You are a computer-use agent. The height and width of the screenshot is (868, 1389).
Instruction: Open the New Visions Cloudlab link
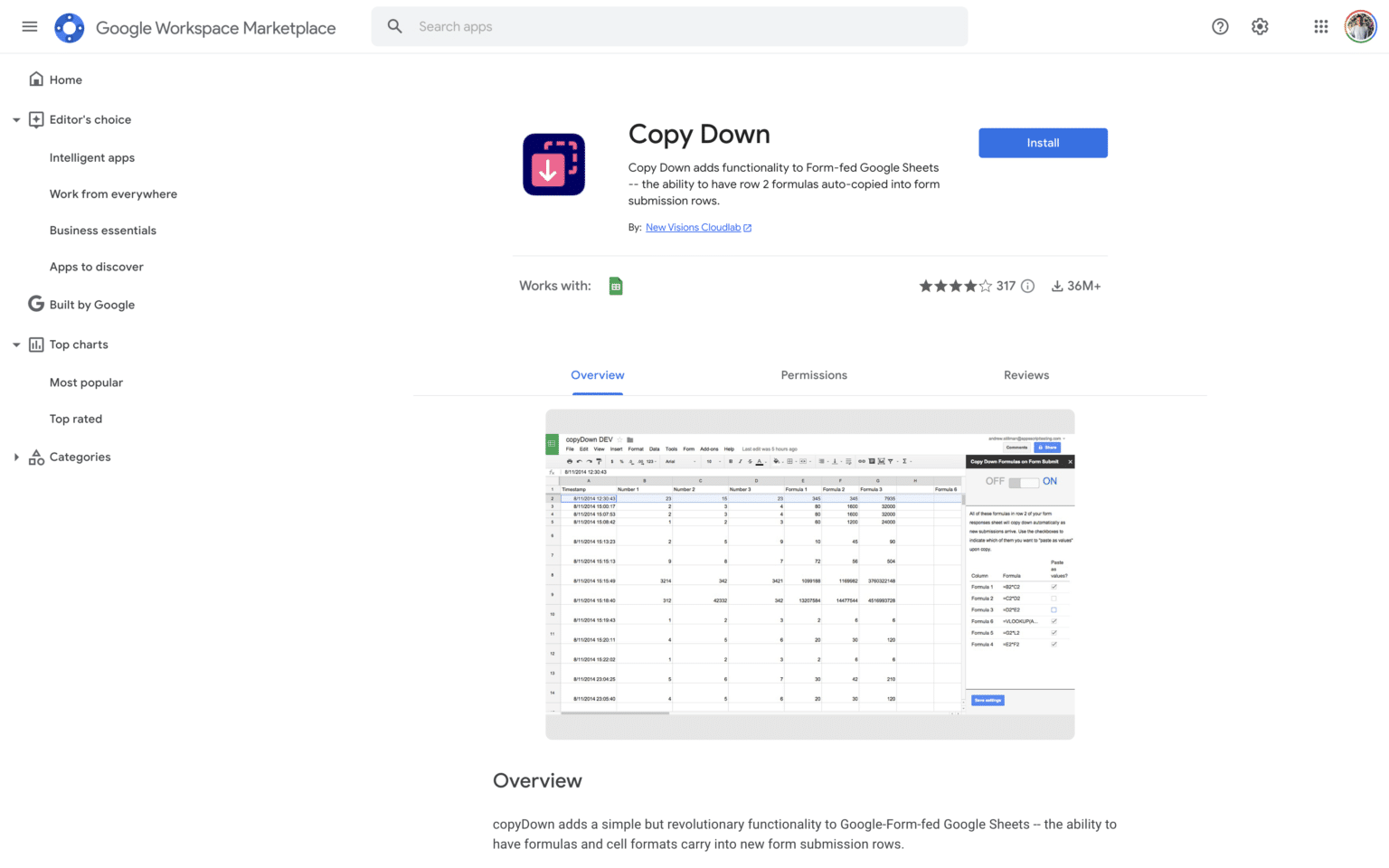pos(693,227)
